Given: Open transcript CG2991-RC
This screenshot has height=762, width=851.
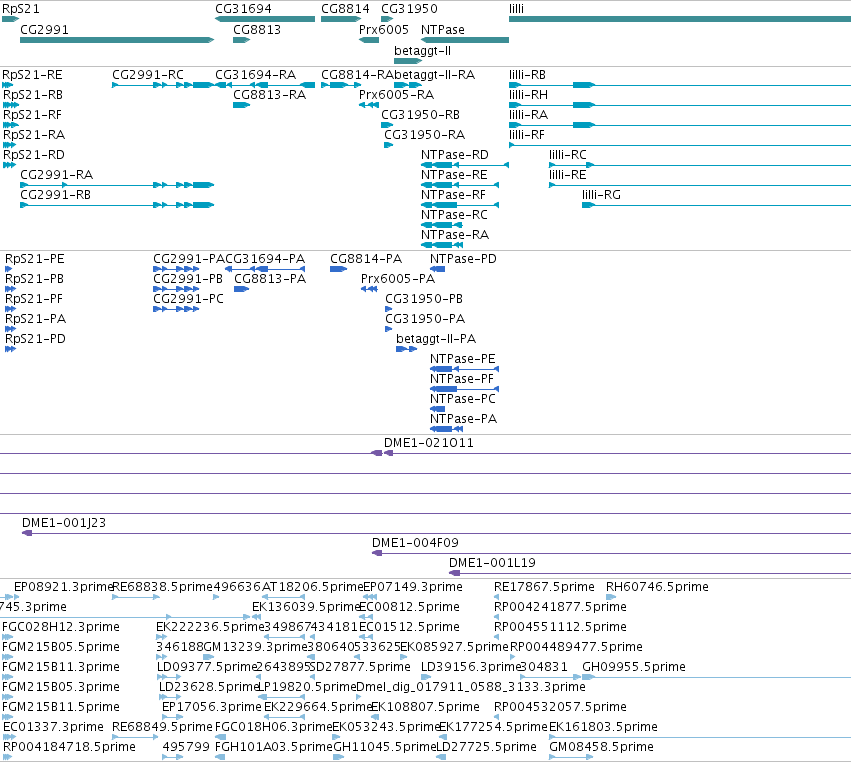Looking at the screenshot, I should tap(148, 74).
